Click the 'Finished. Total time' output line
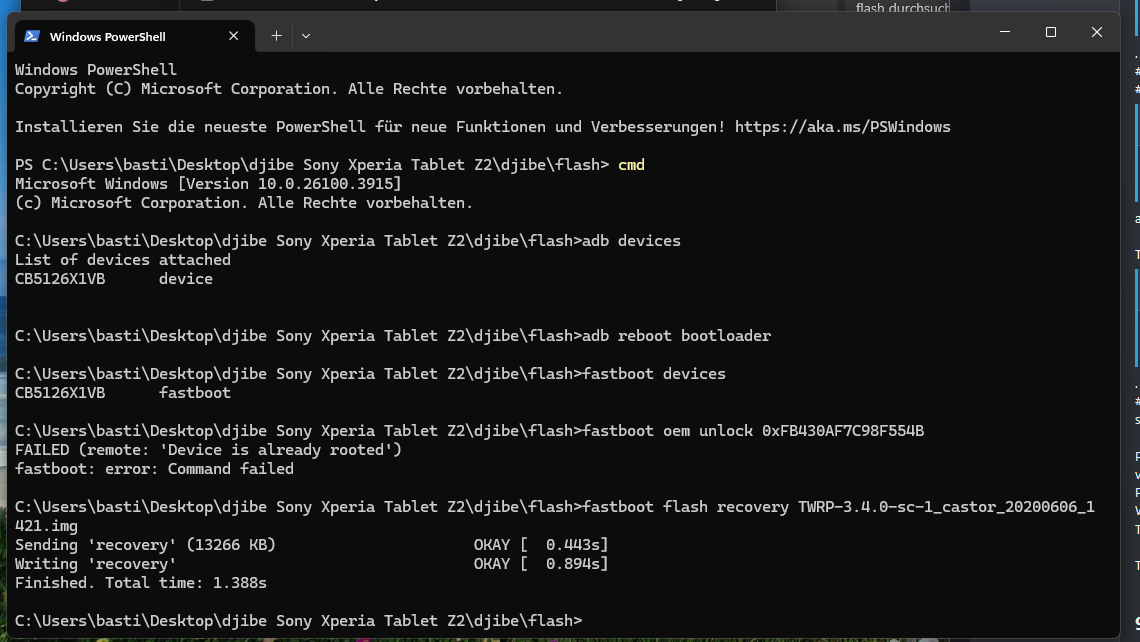This screenshot has width=1140, height=642. [141, 583]
